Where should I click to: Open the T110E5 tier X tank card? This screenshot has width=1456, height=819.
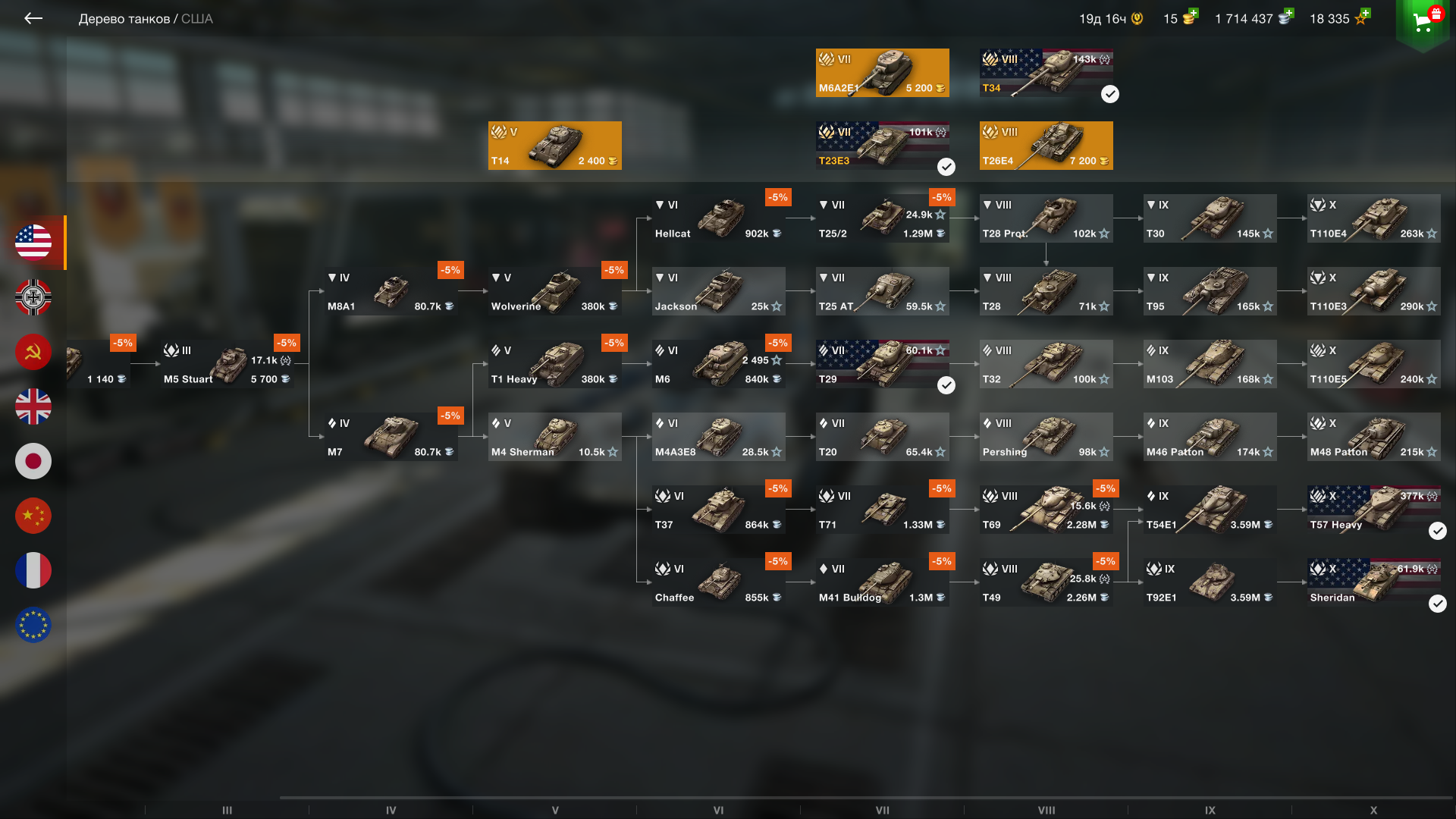tap(1374, 364)
